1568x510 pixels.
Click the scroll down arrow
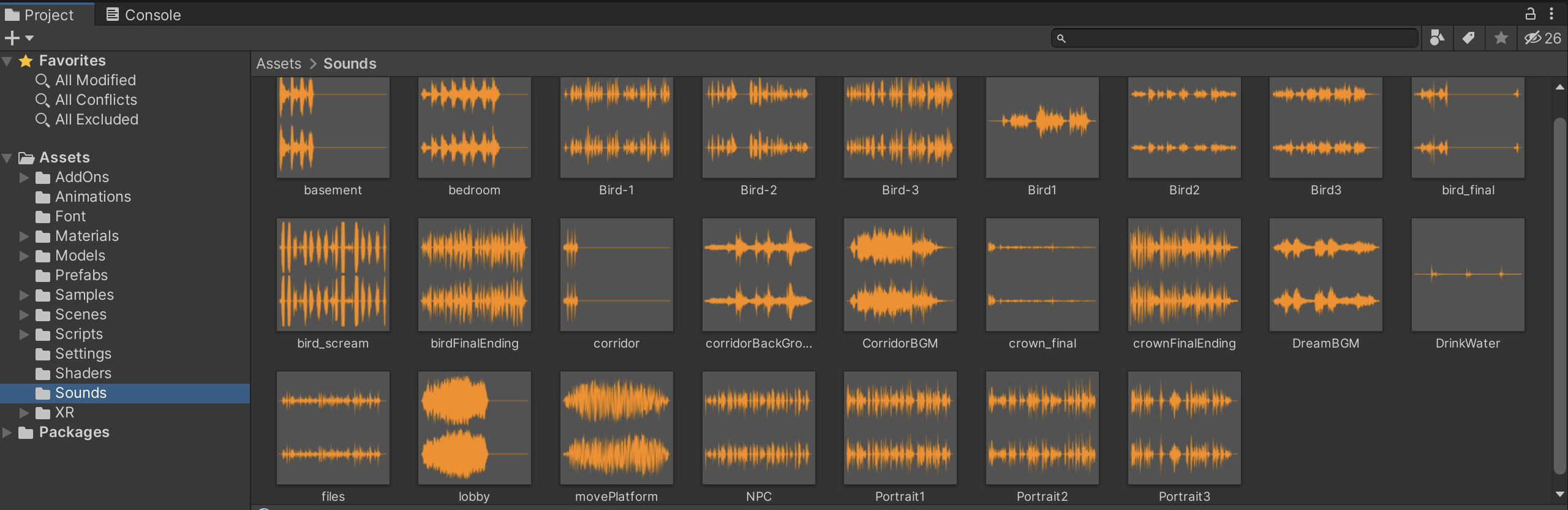coord(1560,494)
